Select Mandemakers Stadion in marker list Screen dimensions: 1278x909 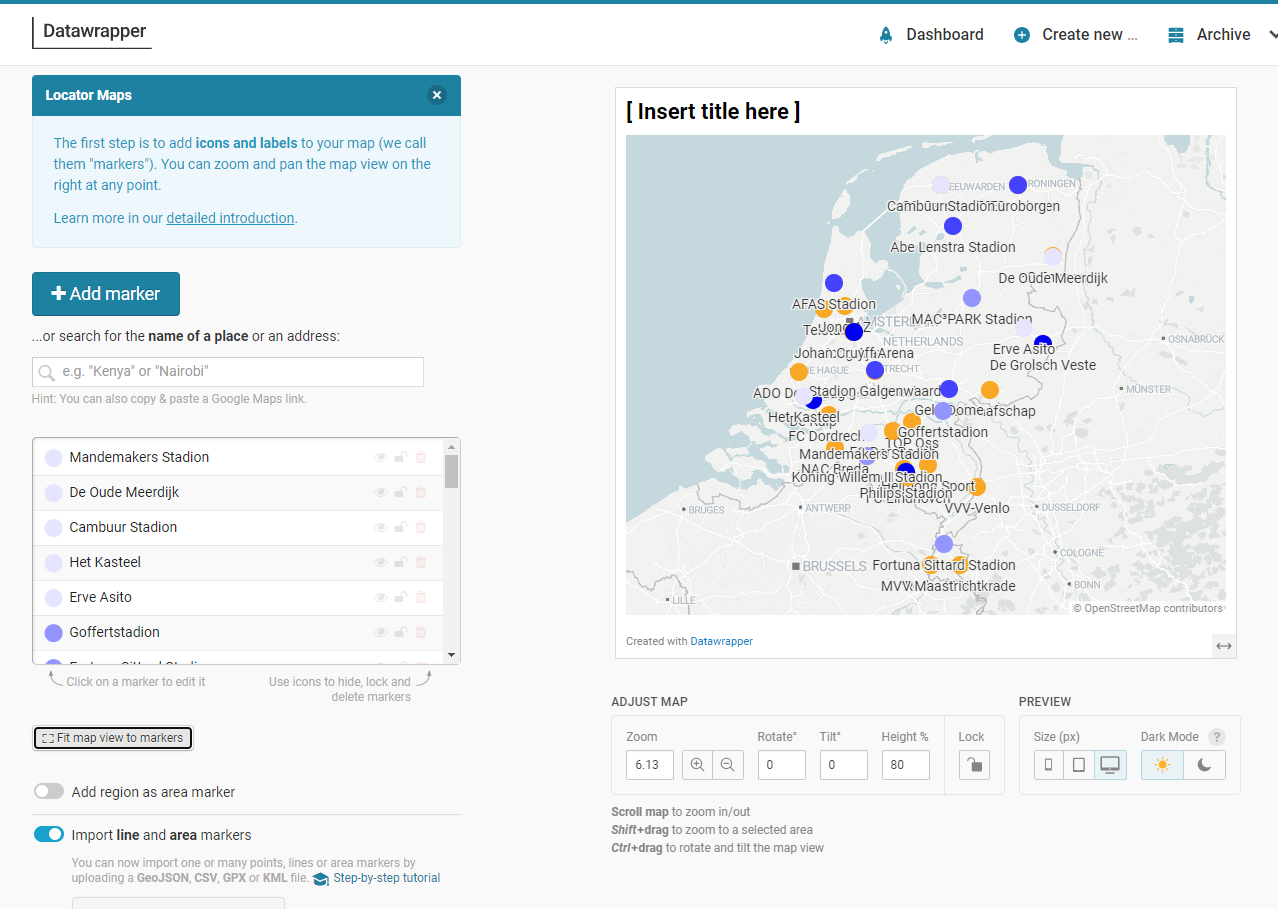click(x=139, y=457)
